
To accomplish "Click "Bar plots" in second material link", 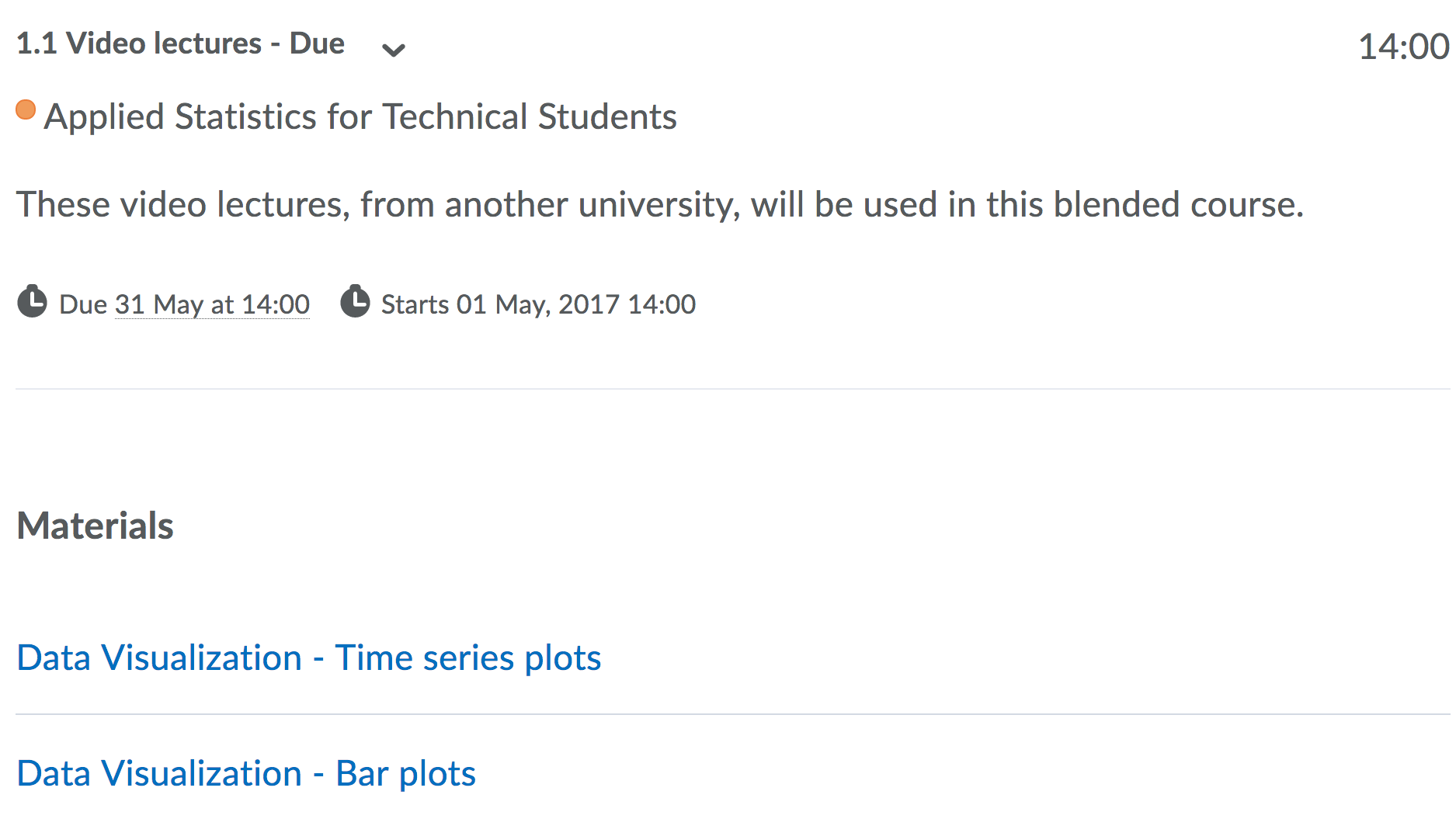I will 405,774.
